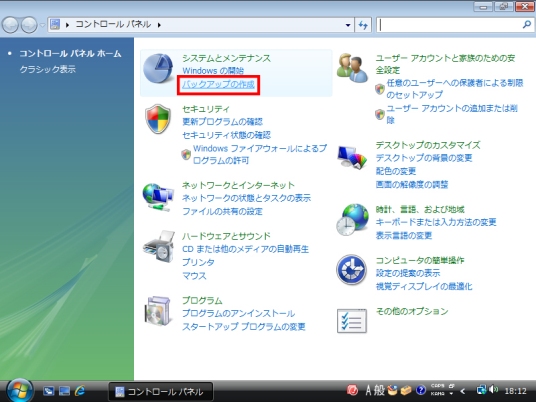Click the Hardware and Sound printer icon
The height and width of the screenshot is (402, 536).
coord(159,246)
